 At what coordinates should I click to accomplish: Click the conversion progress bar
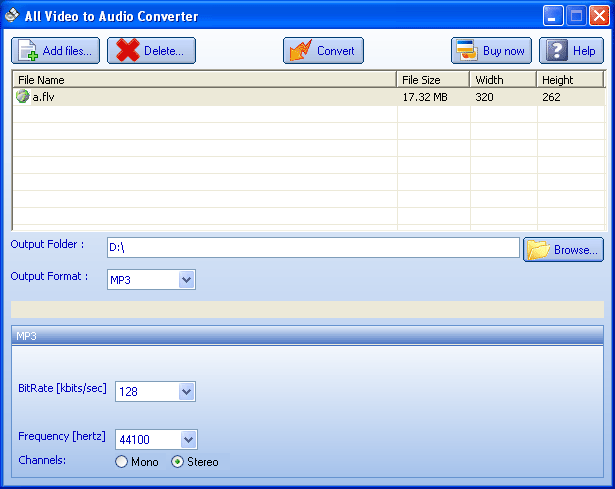(308, 309)
